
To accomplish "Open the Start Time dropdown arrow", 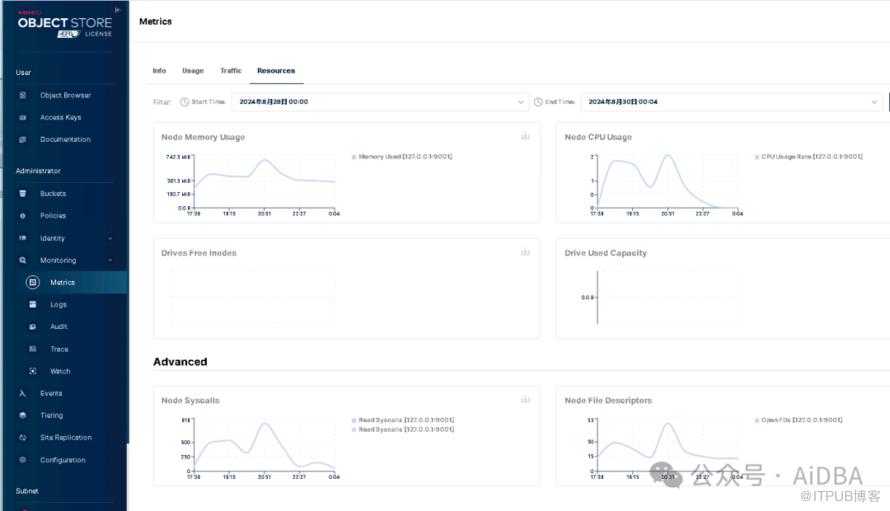I will point(521,102).
